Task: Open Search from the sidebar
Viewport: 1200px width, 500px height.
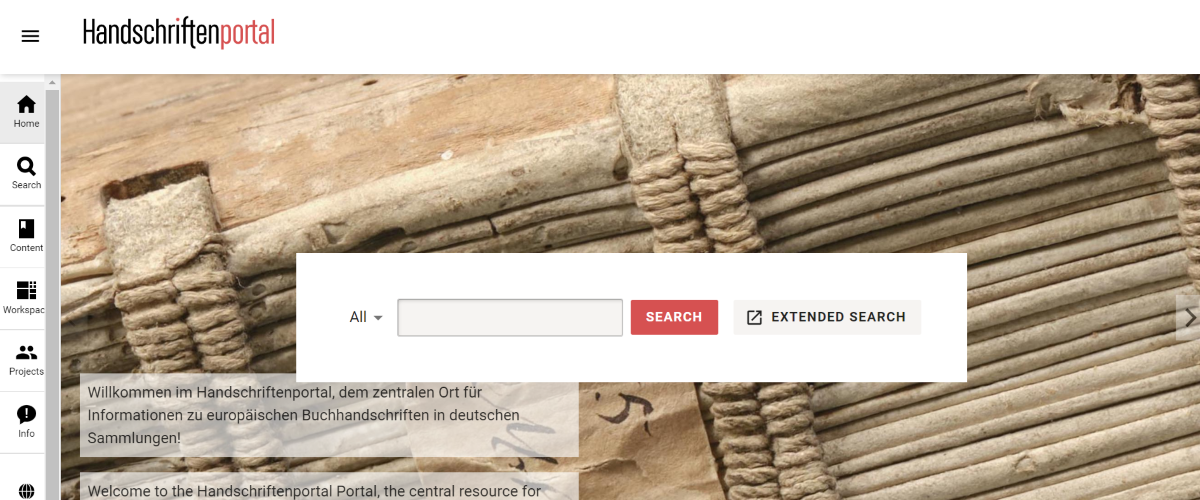Action: click(x=26, y=174)
